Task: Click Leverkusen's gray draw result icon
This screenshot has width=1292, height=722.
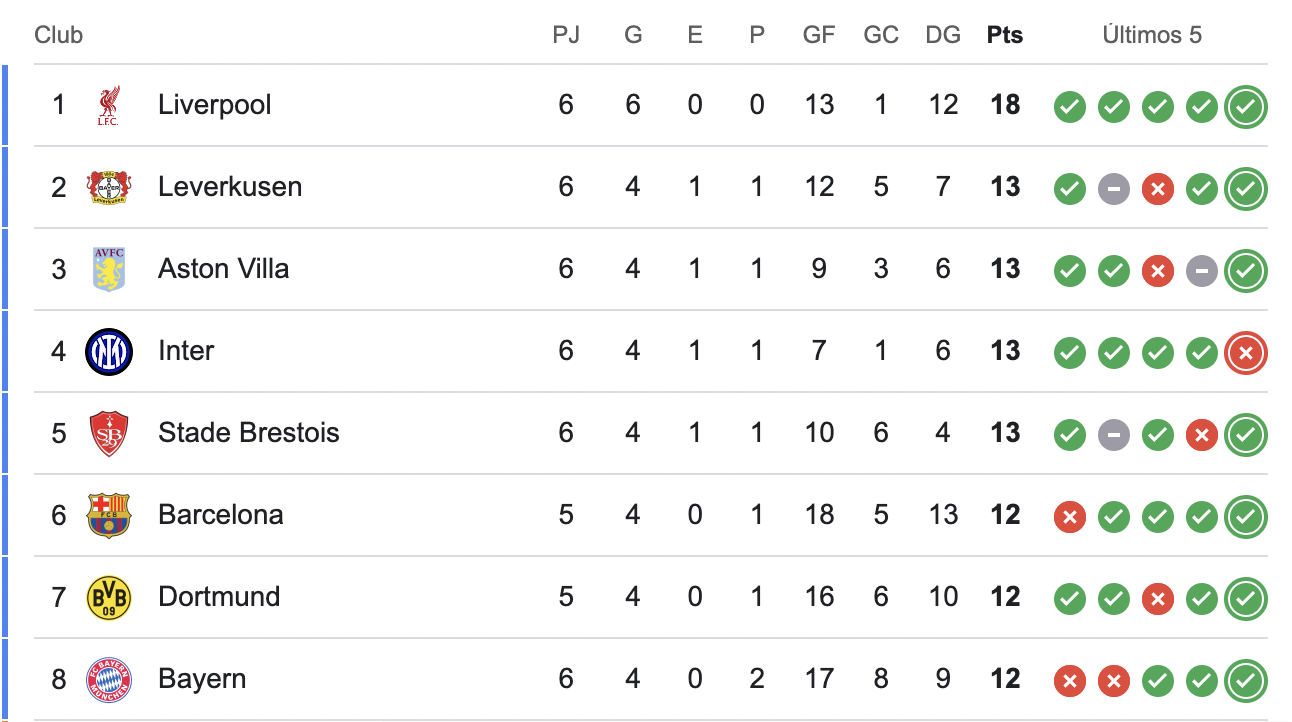Action: click(1113, 188)
